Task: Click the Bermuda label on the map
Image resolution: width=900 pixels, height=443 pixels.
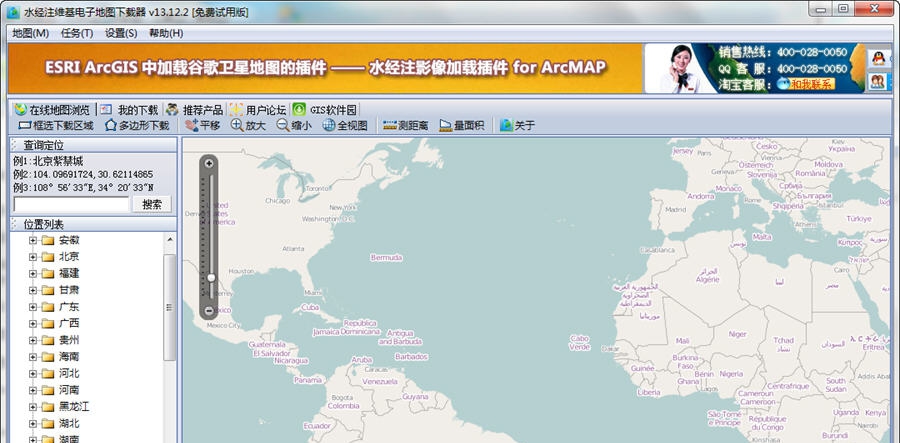Action: (x=386, y=258)
